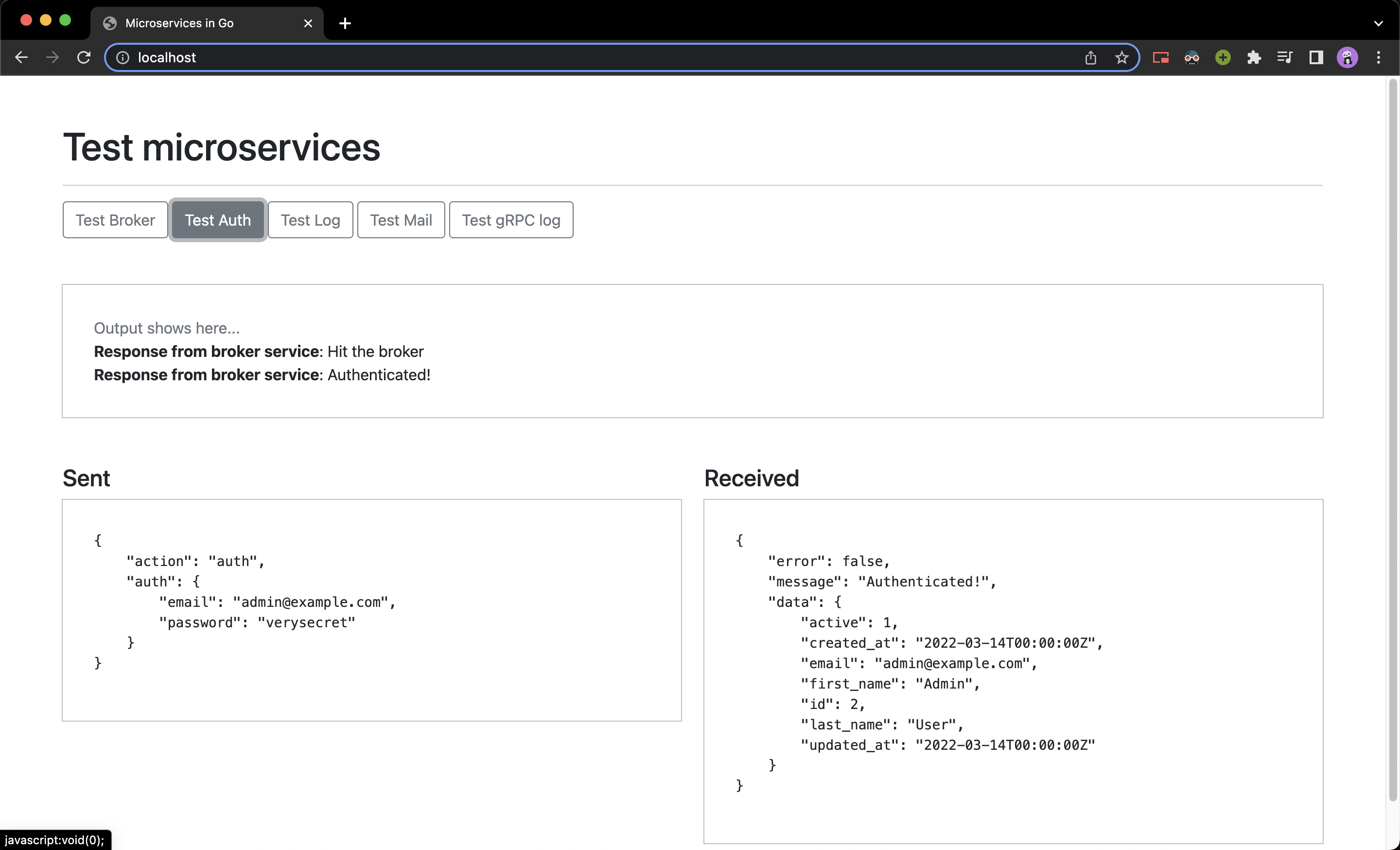Click the Test Log button

[310, 220]
